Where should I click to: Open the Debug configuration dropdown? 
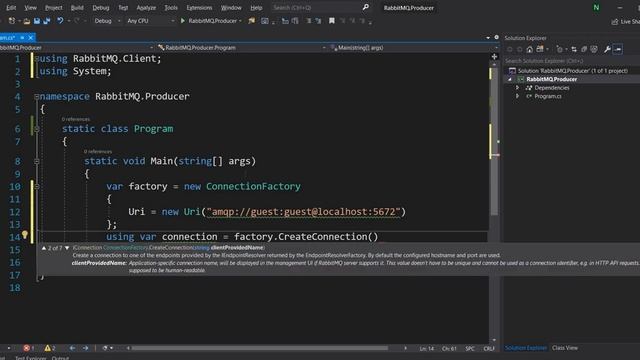[107, 21]
